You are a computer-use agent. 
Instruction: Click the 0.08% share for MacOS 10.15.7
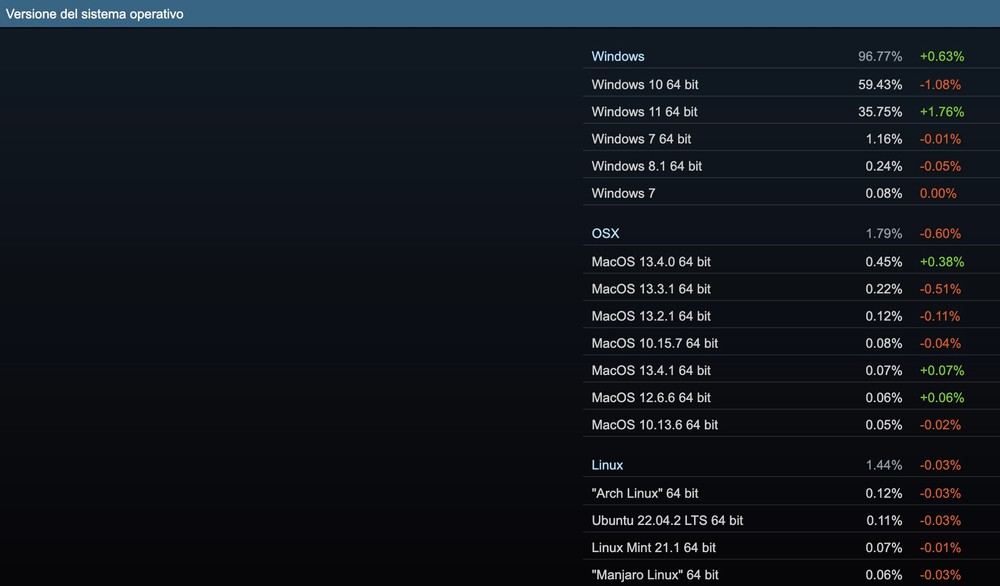point(884,343)
